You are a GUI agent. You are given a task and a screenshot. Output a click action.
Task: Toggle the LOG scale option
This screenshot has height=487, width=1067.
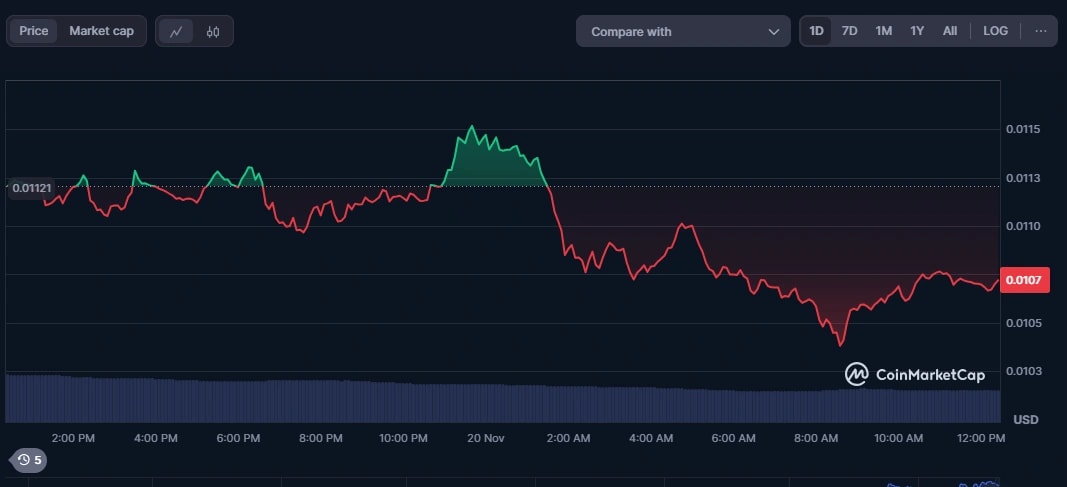click(x=995, y=31)
